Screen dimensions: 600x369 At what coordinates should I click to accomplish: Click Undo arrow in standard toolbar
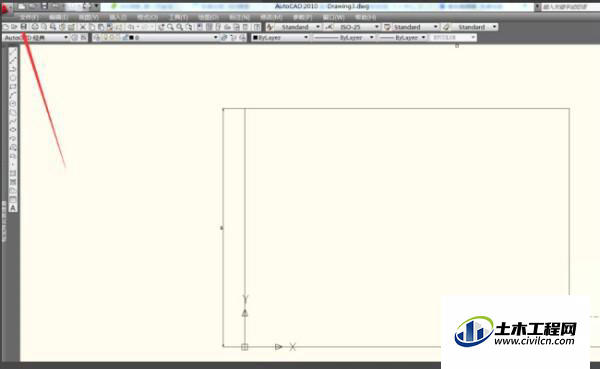pos(131,27)
